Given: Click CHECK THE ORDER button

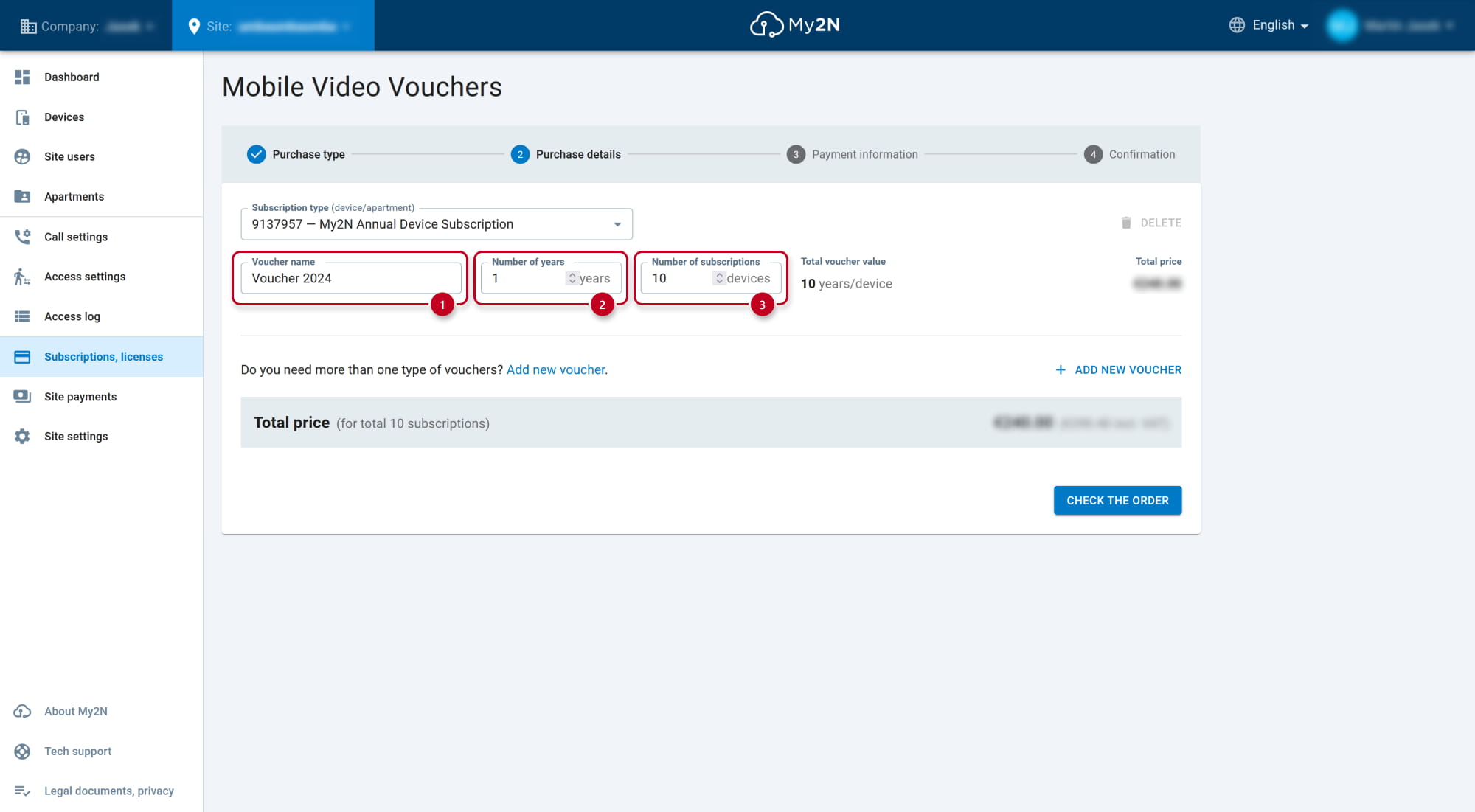Looking at the screenshot, I should pyautogui.click(x=1117, y=501).
